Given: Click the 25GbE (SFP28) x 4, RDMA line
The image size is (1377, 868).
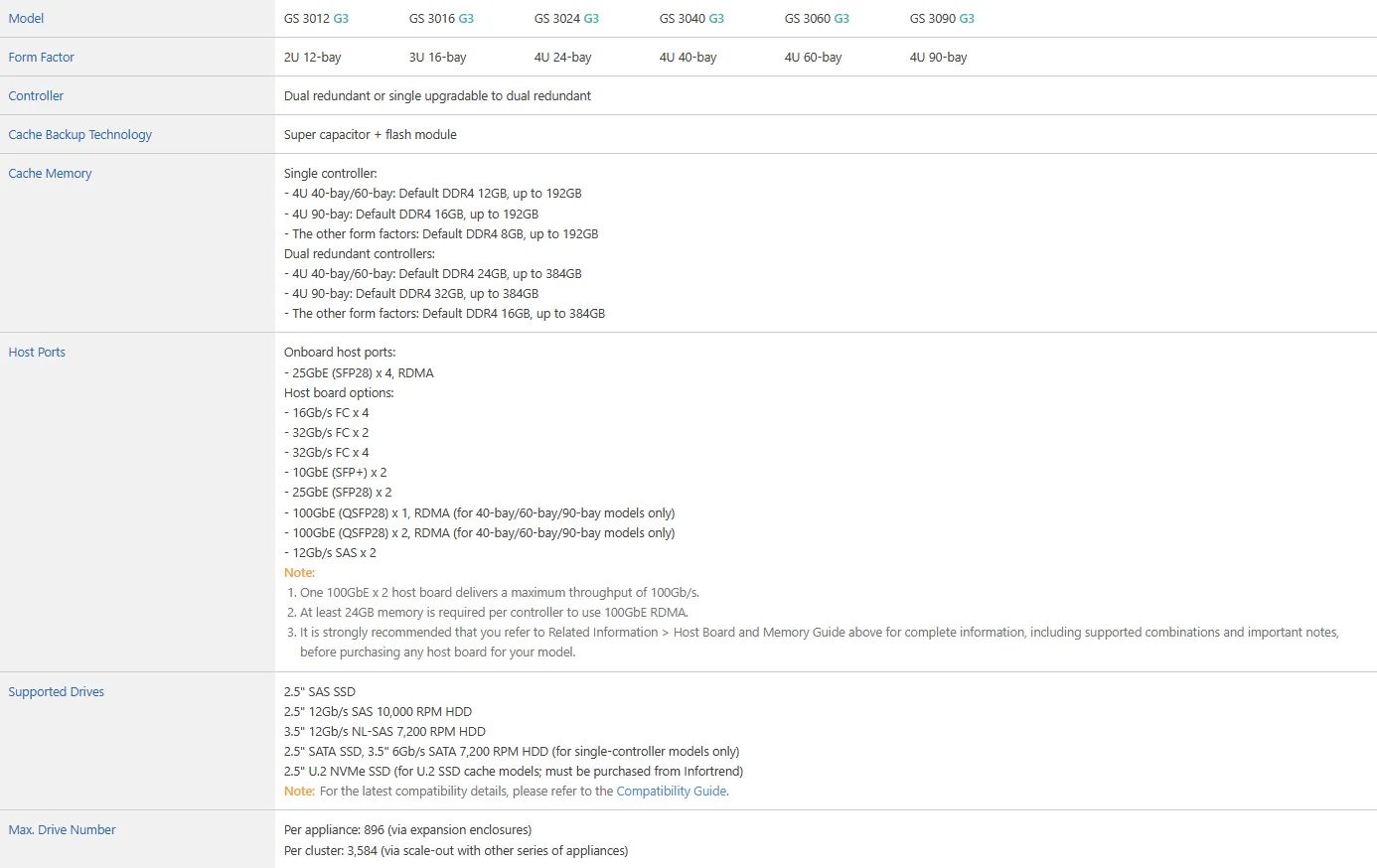Looking at the screenshot, I should pyautogui.click(x=359, y=373).
